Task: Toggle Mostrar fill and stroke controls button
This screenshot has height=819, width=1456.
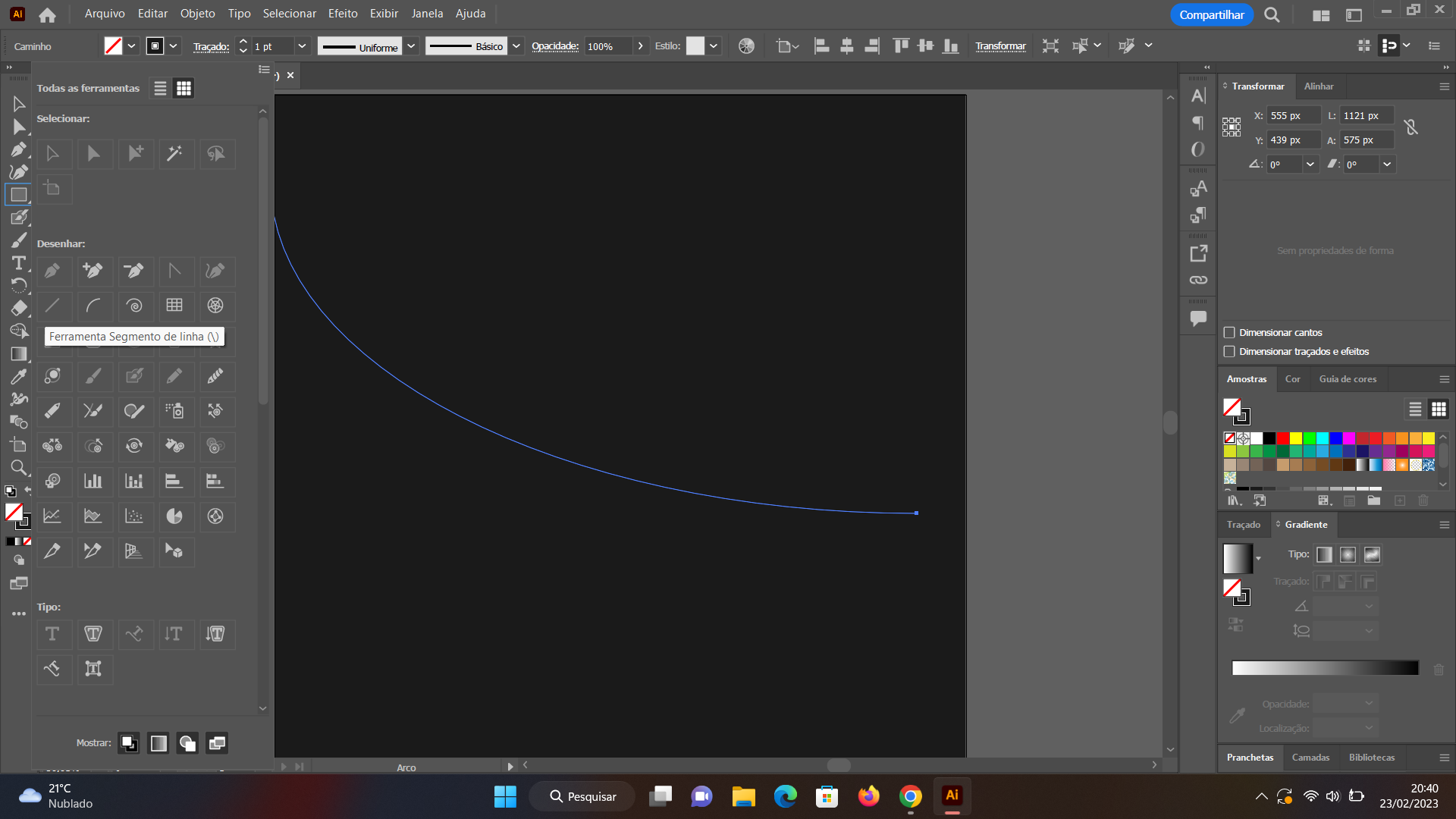Action: pos(129,743)
